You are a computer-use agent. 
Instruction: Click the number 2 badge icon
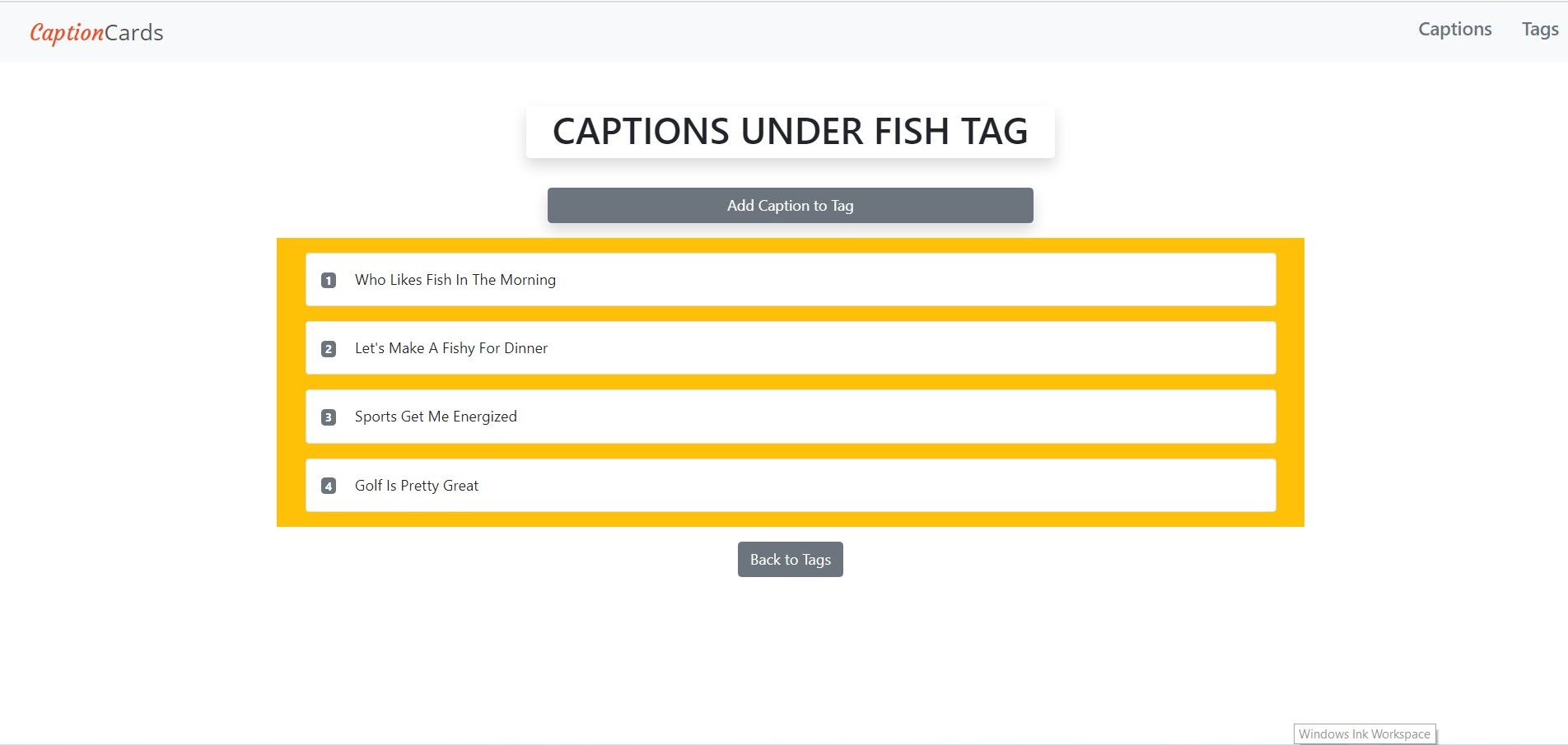coord(329,349)
